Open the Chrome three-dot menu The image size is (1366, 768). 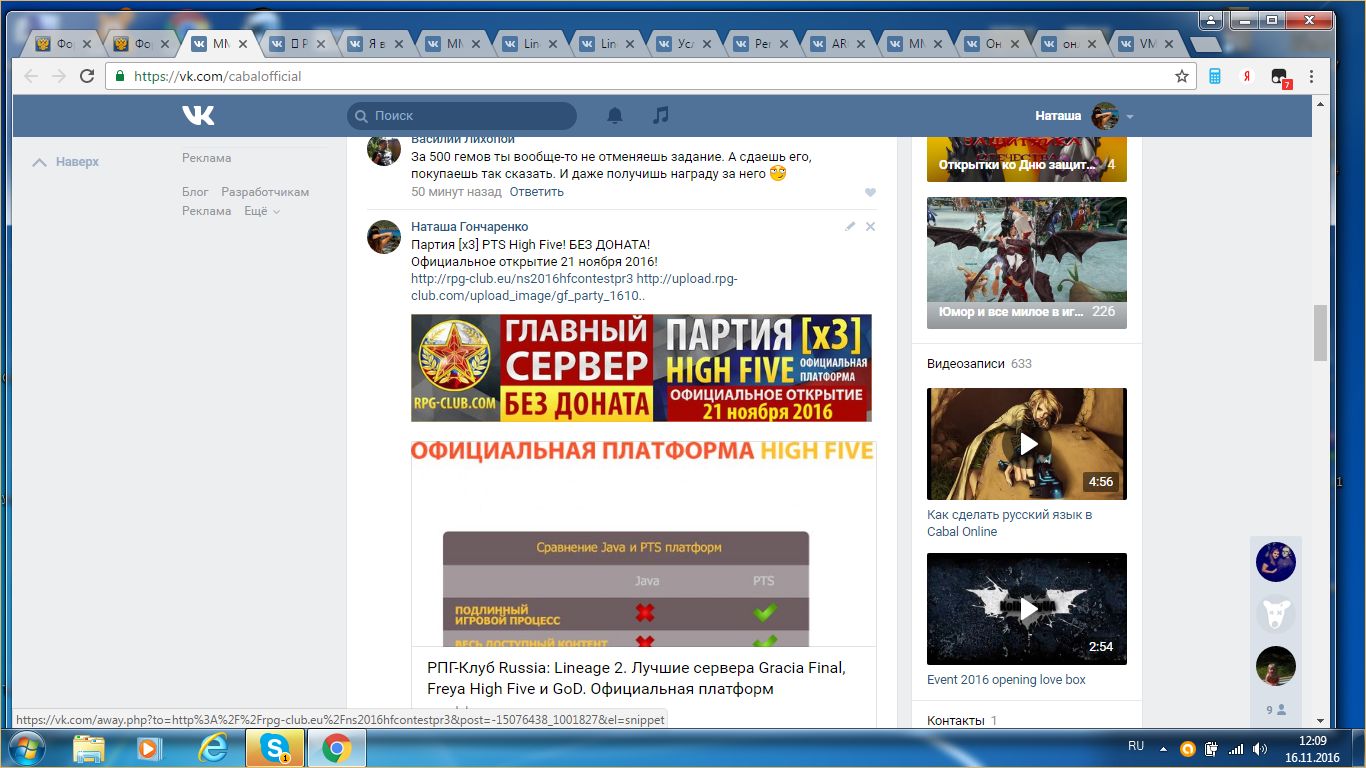point(1311,76)
